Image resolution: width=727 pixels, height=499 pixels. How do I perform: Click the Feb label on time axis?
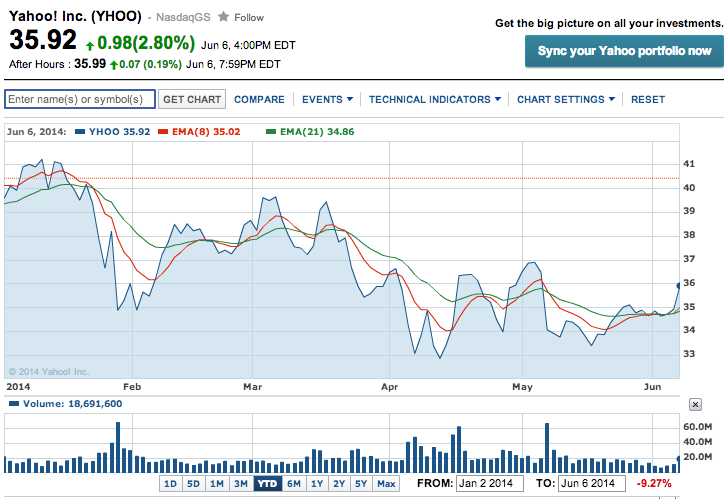pyautogui.click(x=132, y=387)
